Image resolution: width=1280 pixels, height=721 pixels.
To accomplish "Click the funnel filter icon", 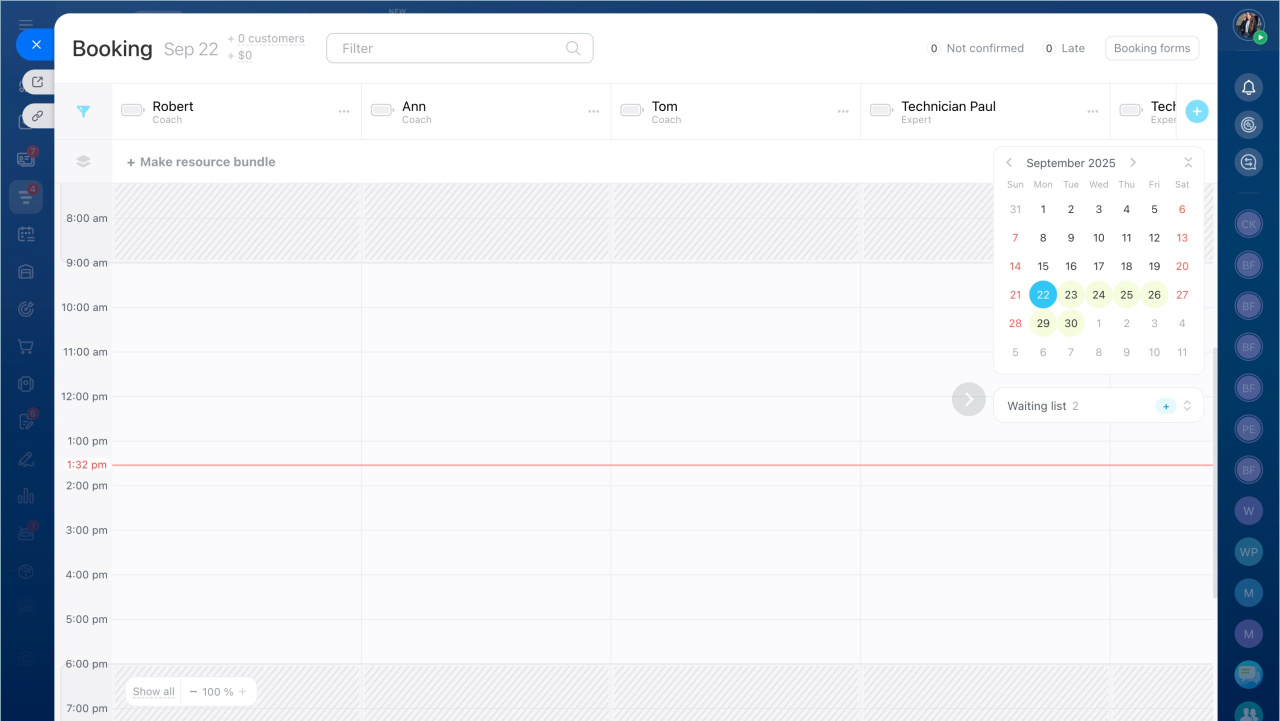I will click(x=83, y=112).
